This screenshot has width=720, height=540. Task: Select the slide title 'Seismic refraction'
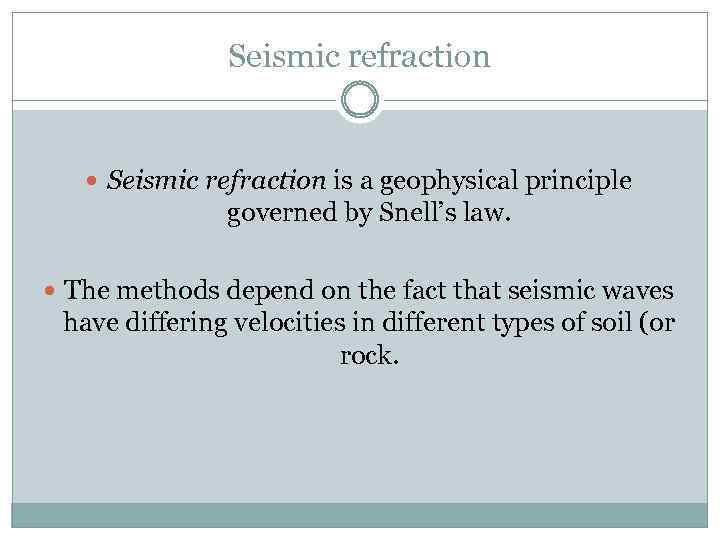pyautogui.click(x=359, y=56)
